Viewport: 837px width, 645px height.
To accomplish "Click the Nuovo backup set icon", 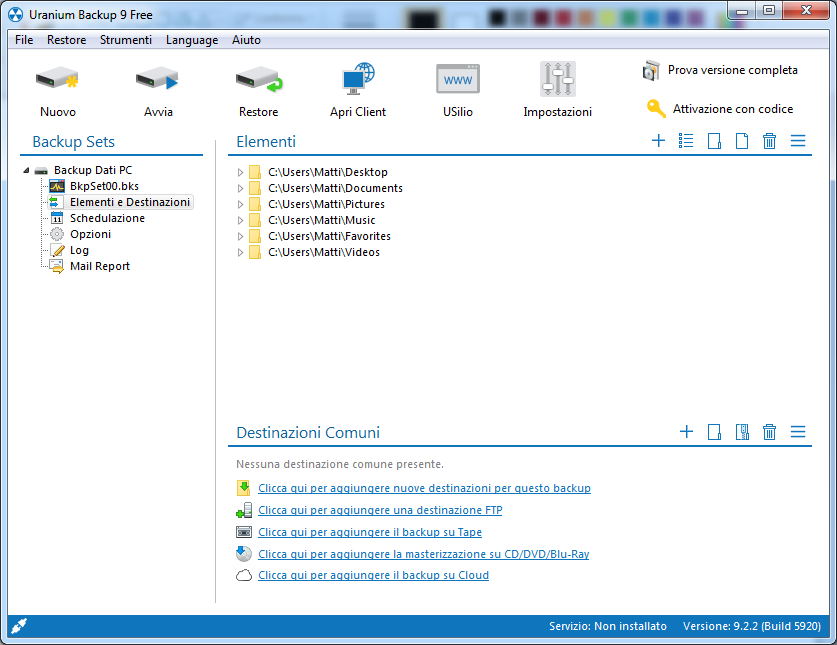I will click(57, 79).
